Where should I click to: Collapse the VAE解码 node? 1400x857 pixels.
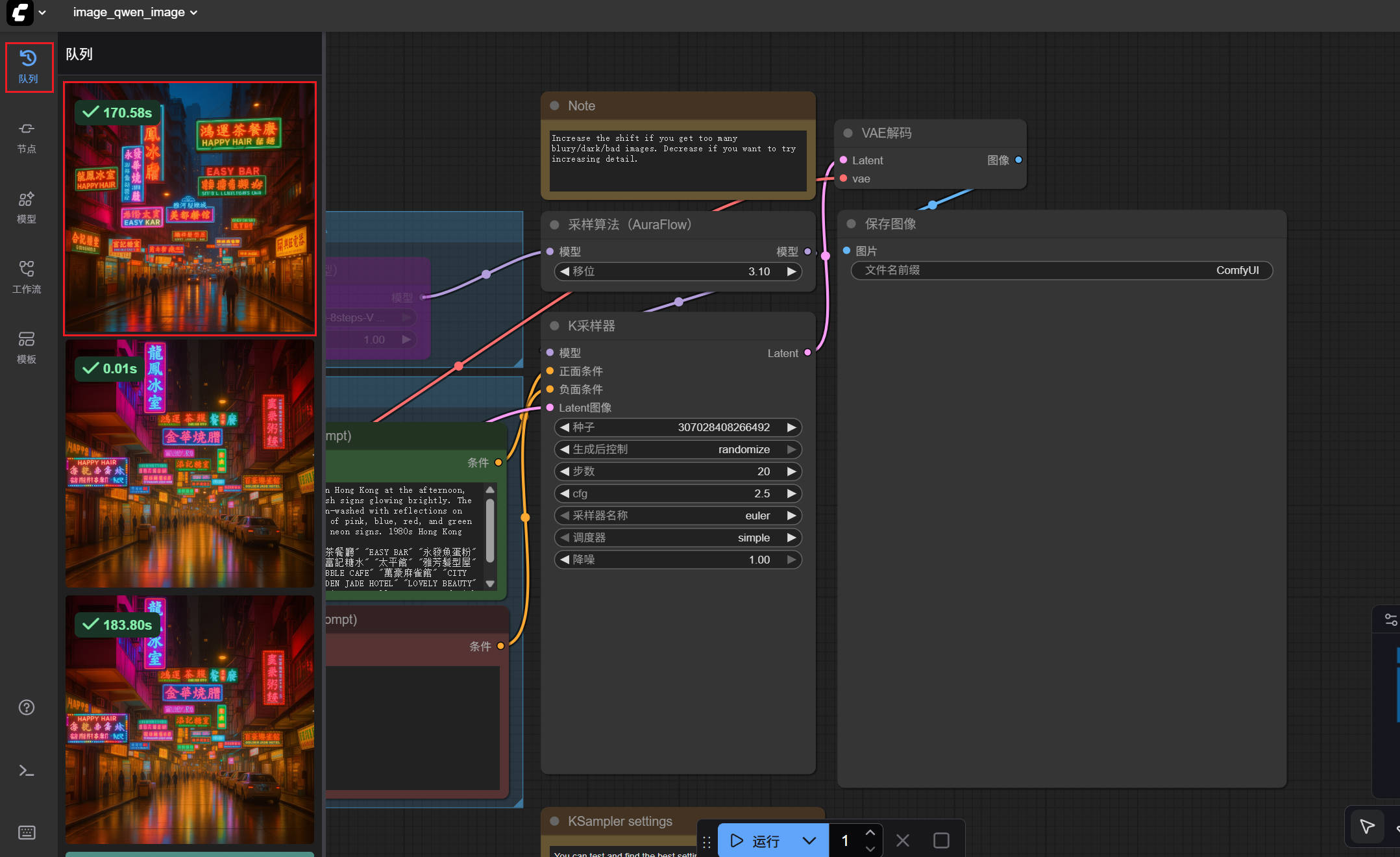click(x=848, y=132)
